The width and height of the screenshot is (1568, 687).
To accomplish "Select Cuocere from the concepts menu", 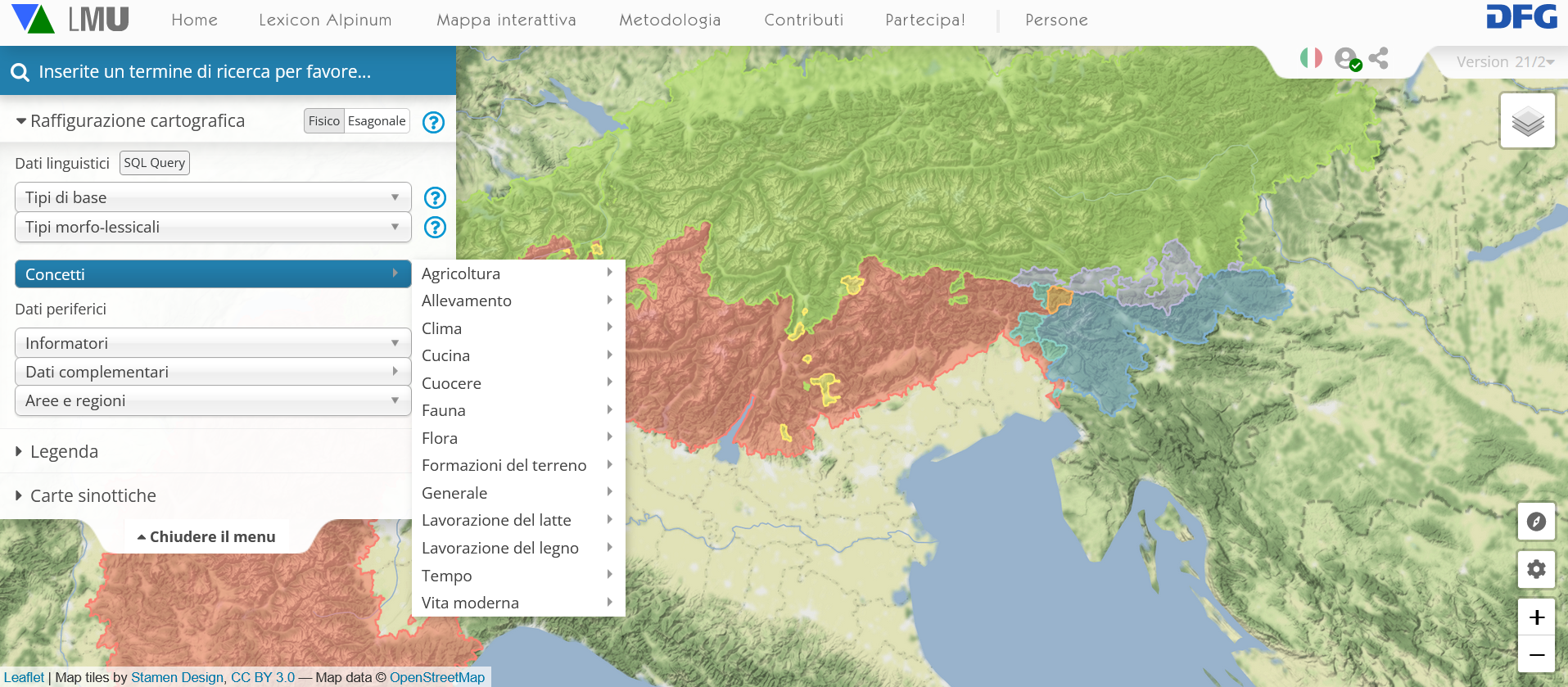I will (x=518, y=383).
